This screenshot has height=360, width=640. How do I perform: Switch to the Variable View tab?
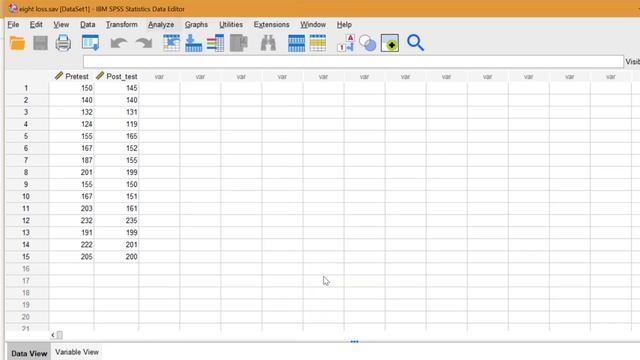click(x=77, y=352)
